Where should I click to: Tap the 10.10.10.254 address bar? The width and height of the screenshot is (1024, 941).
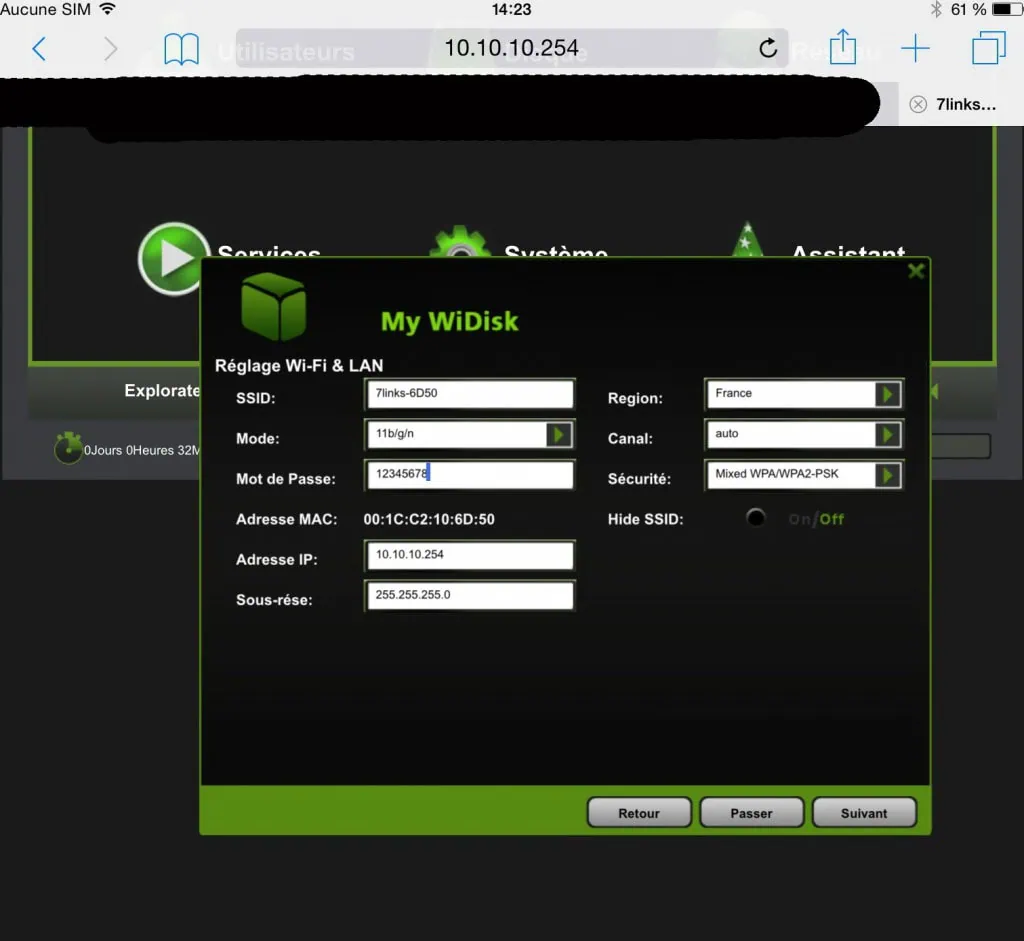tap(511, 49)
